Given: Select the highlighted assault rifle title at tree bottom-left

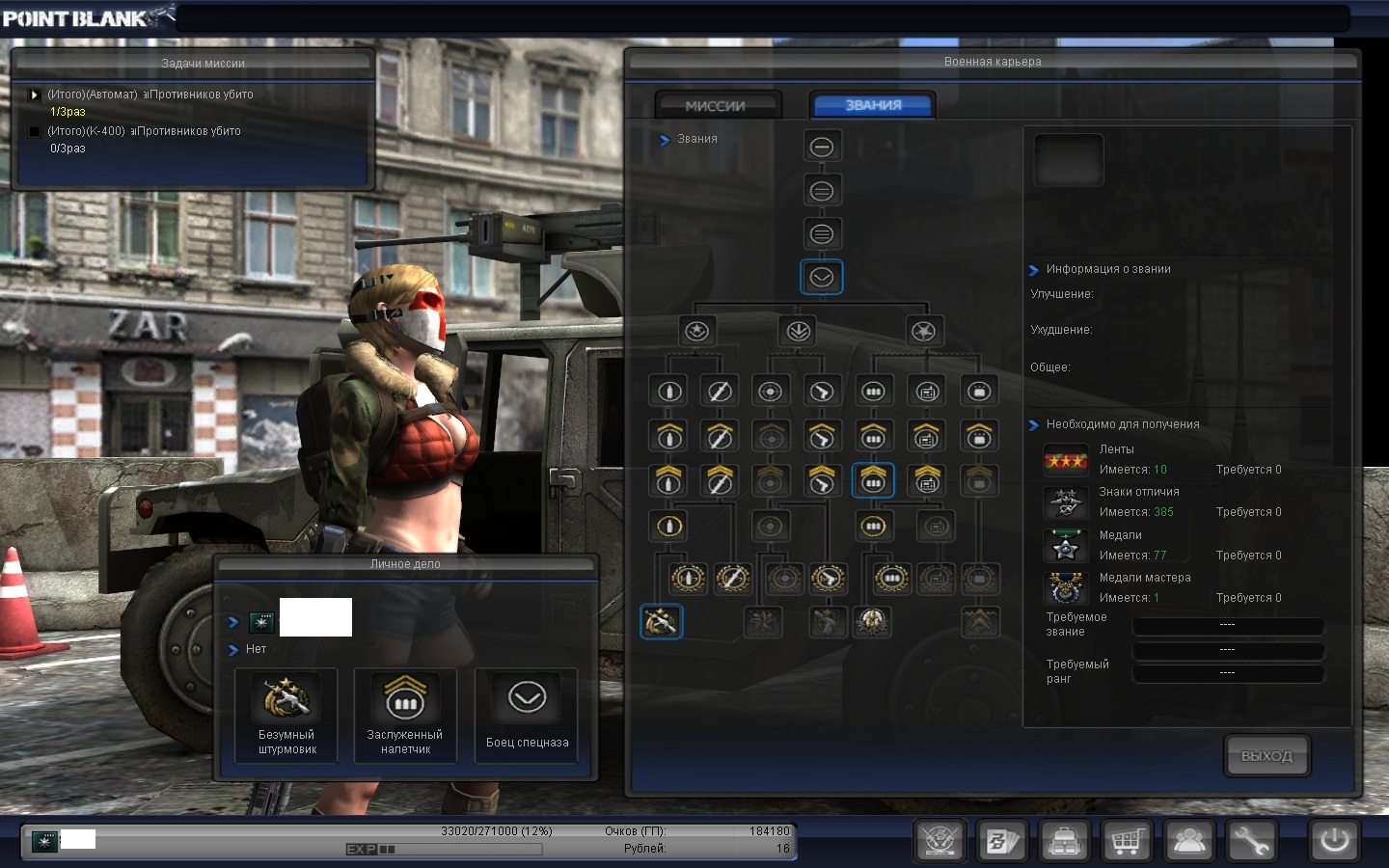Looking at the screenshot, I should 661,622.
